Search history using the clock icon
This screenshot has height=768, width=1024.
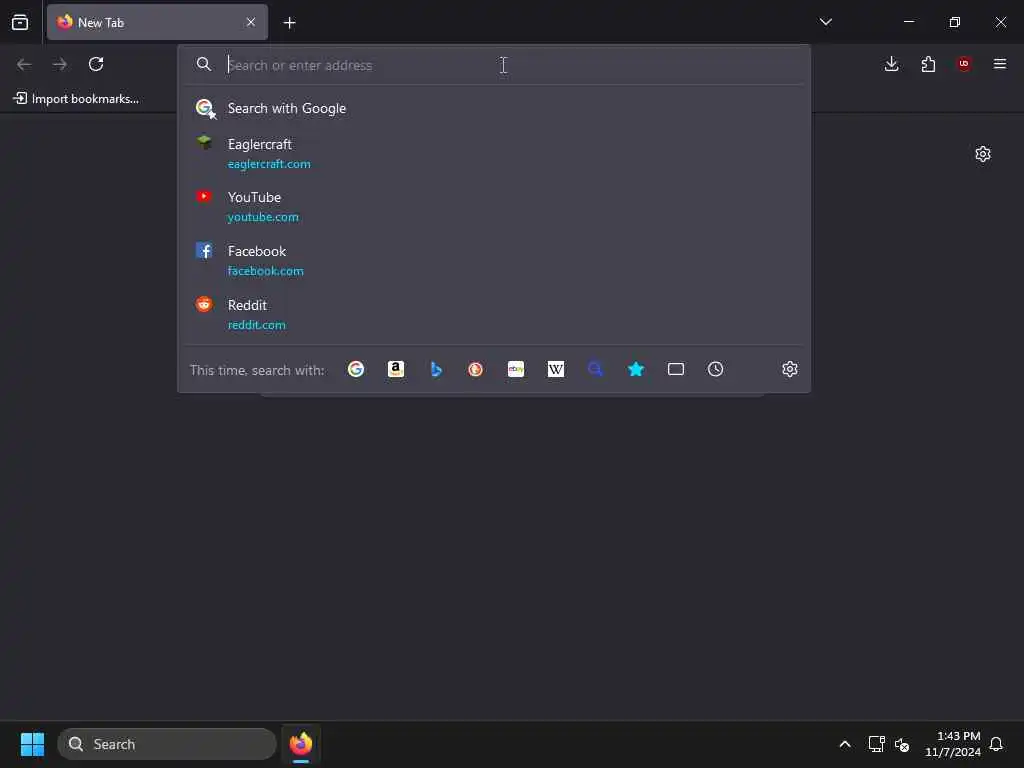click(716, 369)
